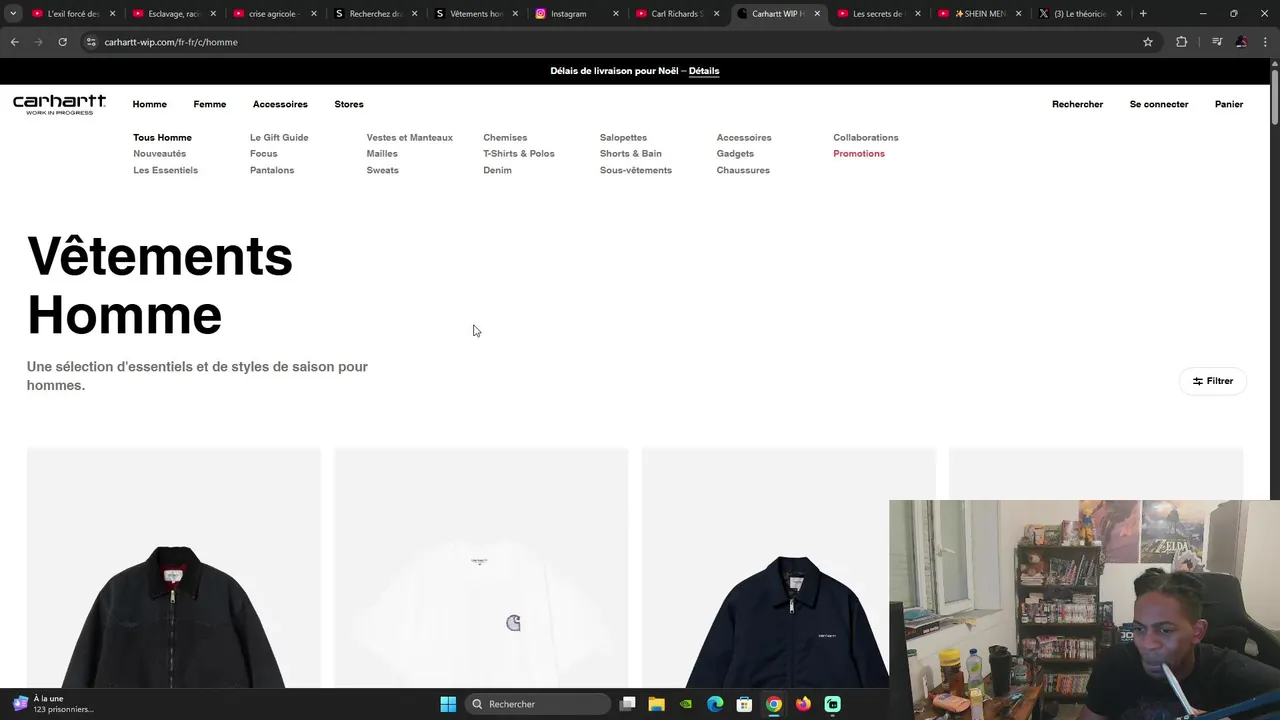Open Shorts & Bain category
Screen dimensions: 1280x720
(x=631, y=154)
